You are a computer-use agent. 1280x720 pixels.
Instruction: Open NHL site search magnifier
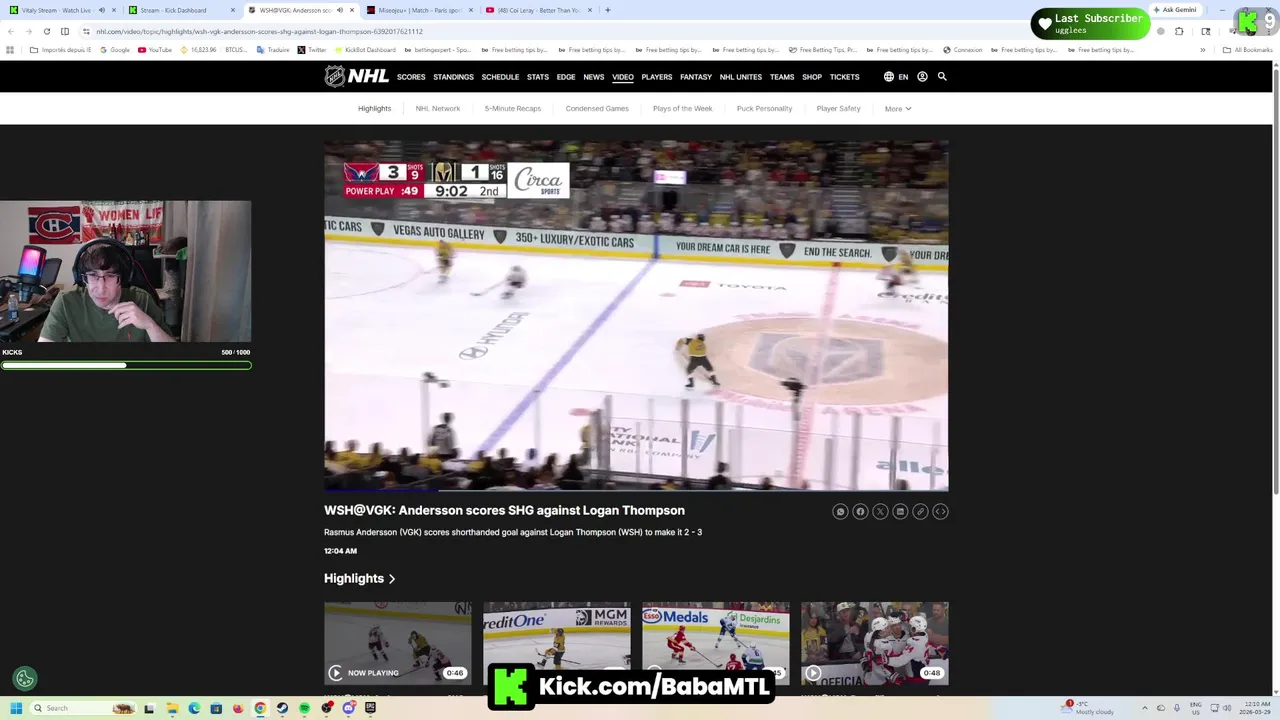pos(942,76)
